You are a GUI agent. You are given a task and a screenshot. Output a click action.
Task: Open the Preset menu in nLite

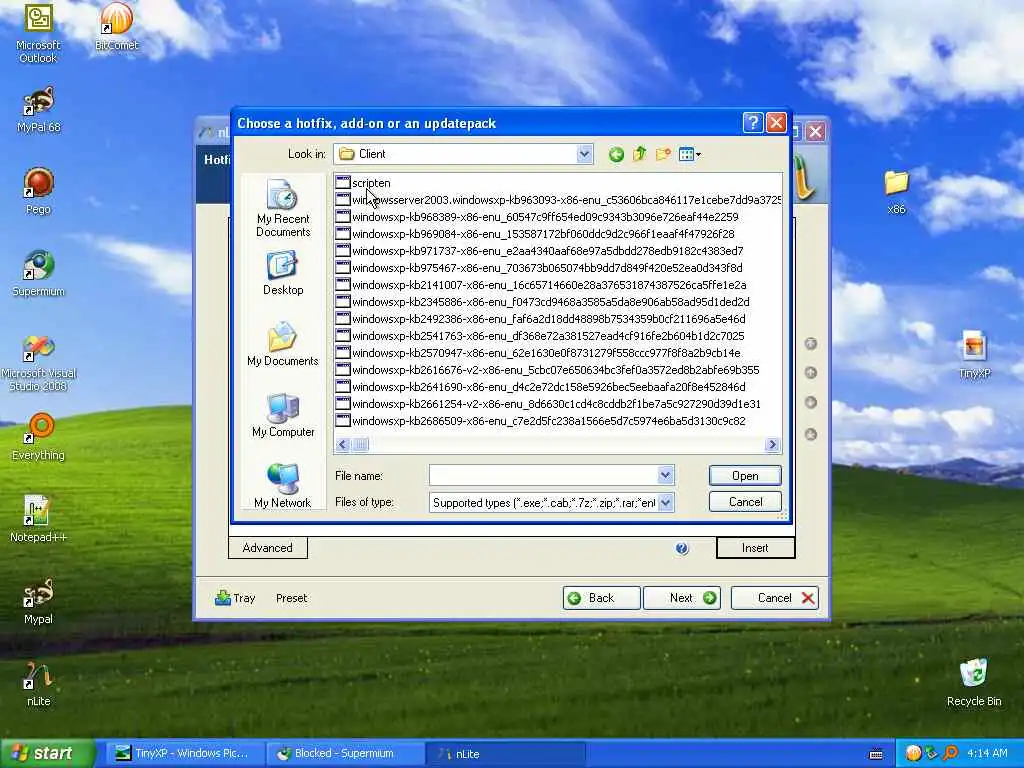coord(291,598)
